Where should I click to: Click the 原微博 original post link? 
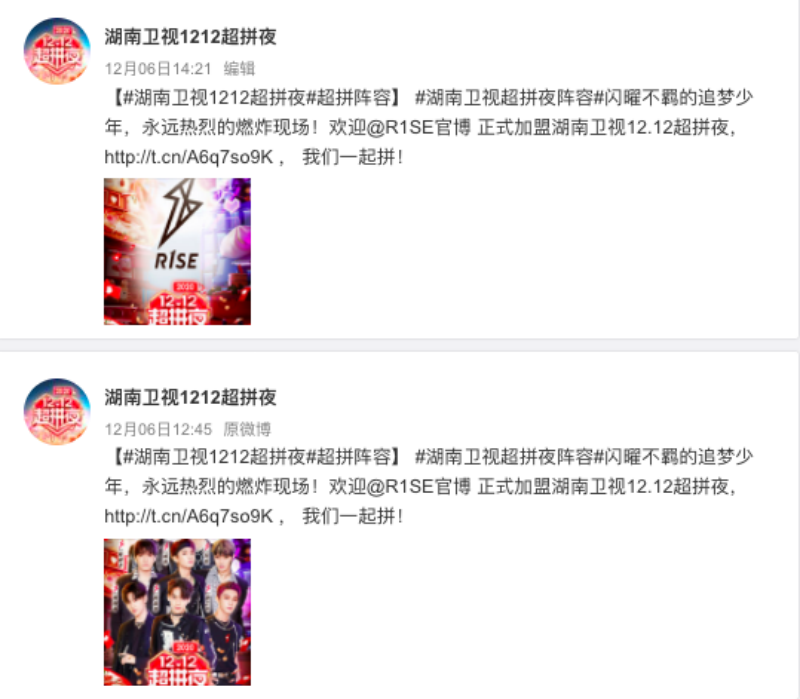247,429
